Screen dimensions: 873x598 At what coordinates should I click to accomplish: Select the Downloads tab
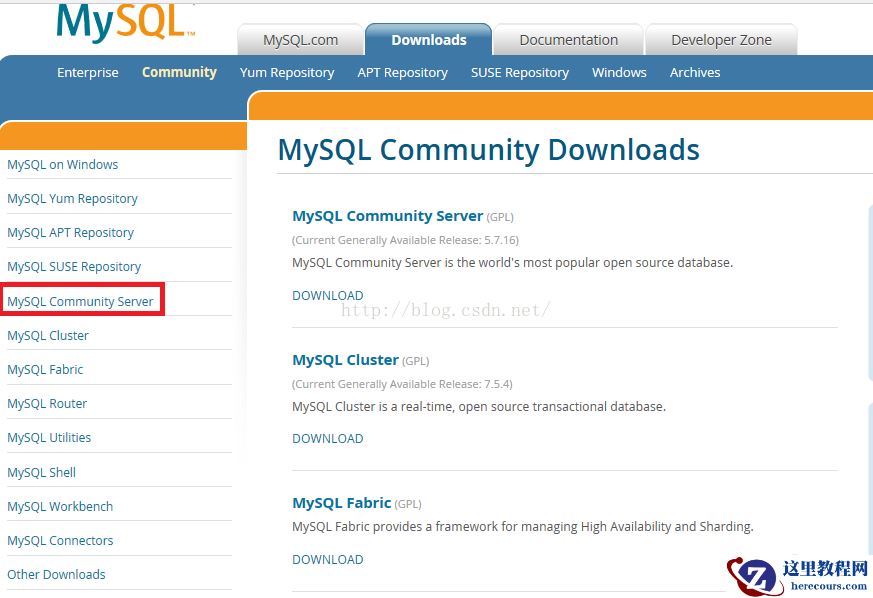click(429, 40)
